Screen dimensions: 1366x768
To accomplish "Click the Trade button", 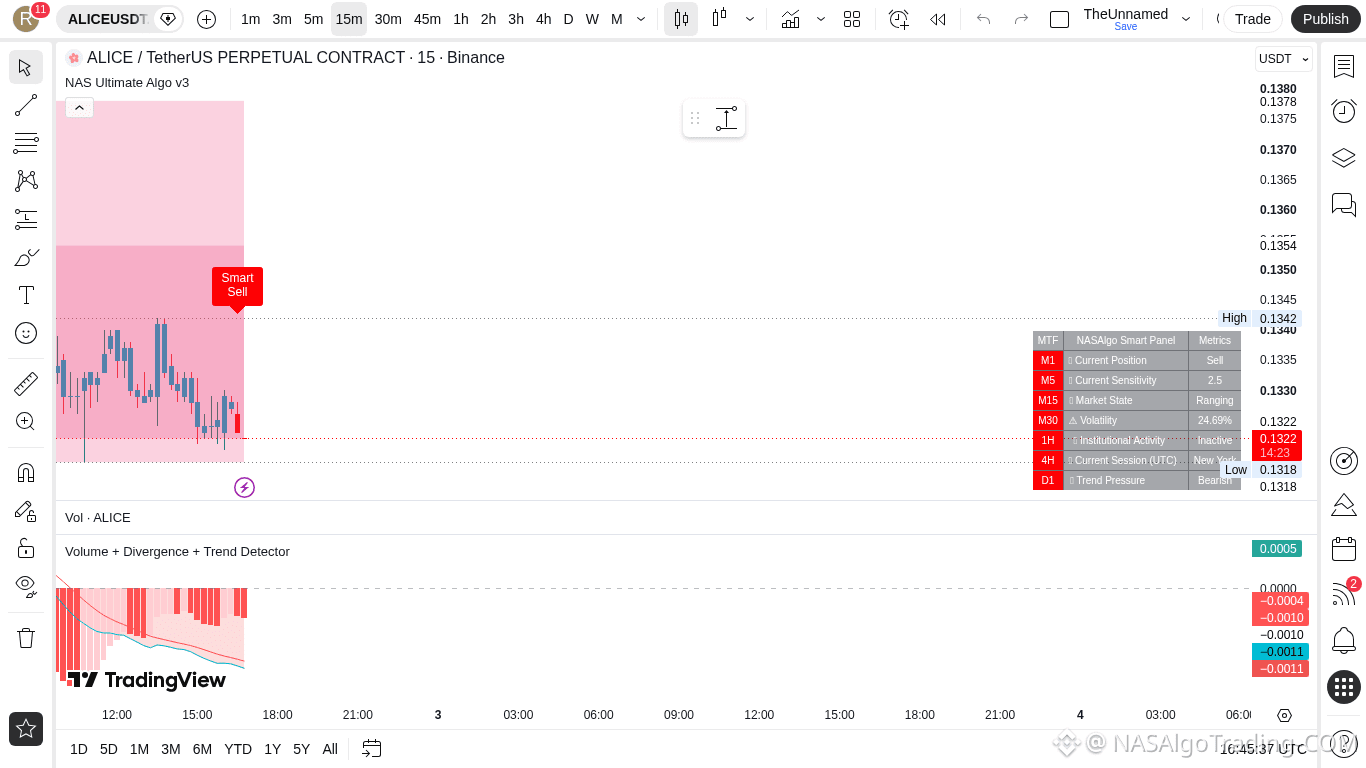I will (1253, 19).
